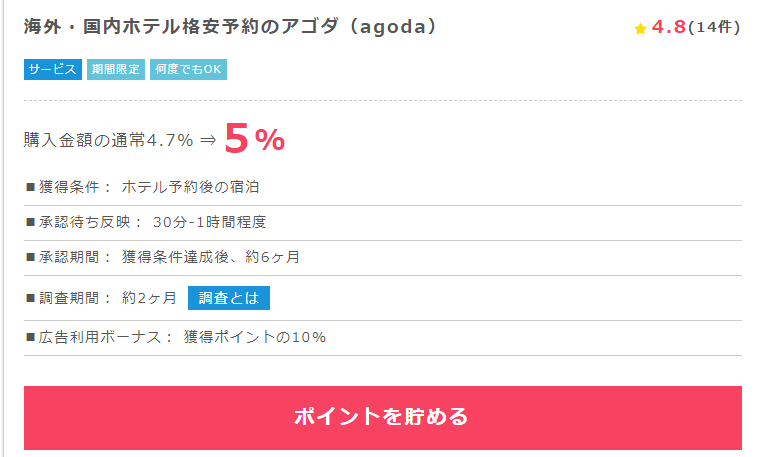Viewport: 760px width, 457px height.
Task: Click the 調査期間 row bullet square
Action: pos(30,298)
